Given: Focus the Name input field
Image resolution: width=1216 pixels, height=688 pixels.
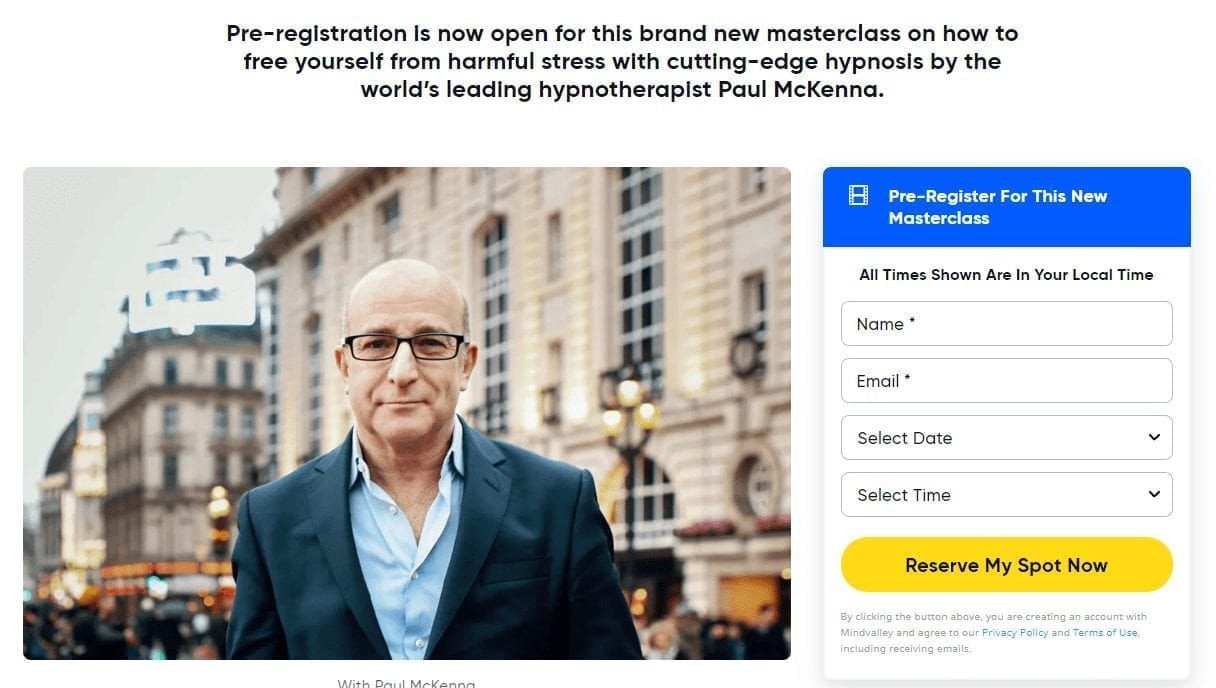Looking at the screenshot, I should click(x=1007, y=324).
